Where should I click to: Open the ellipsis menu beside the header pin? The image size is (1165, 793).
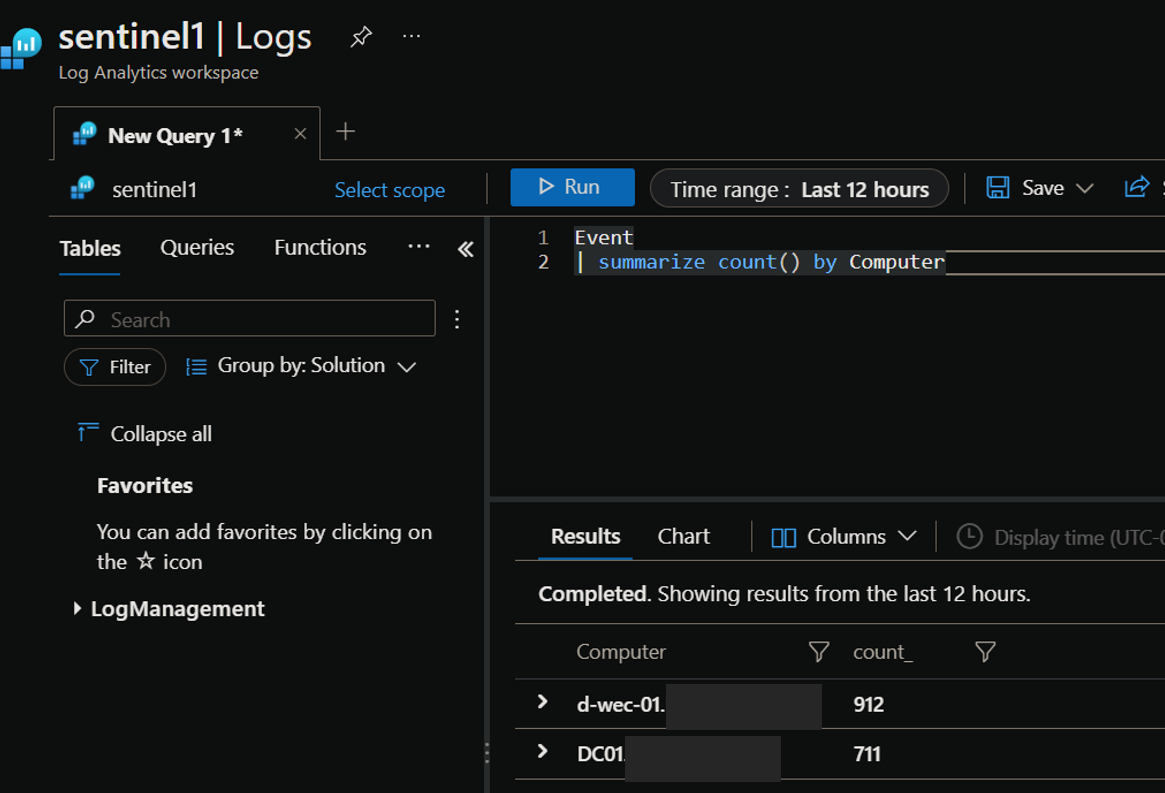[411, 36]
